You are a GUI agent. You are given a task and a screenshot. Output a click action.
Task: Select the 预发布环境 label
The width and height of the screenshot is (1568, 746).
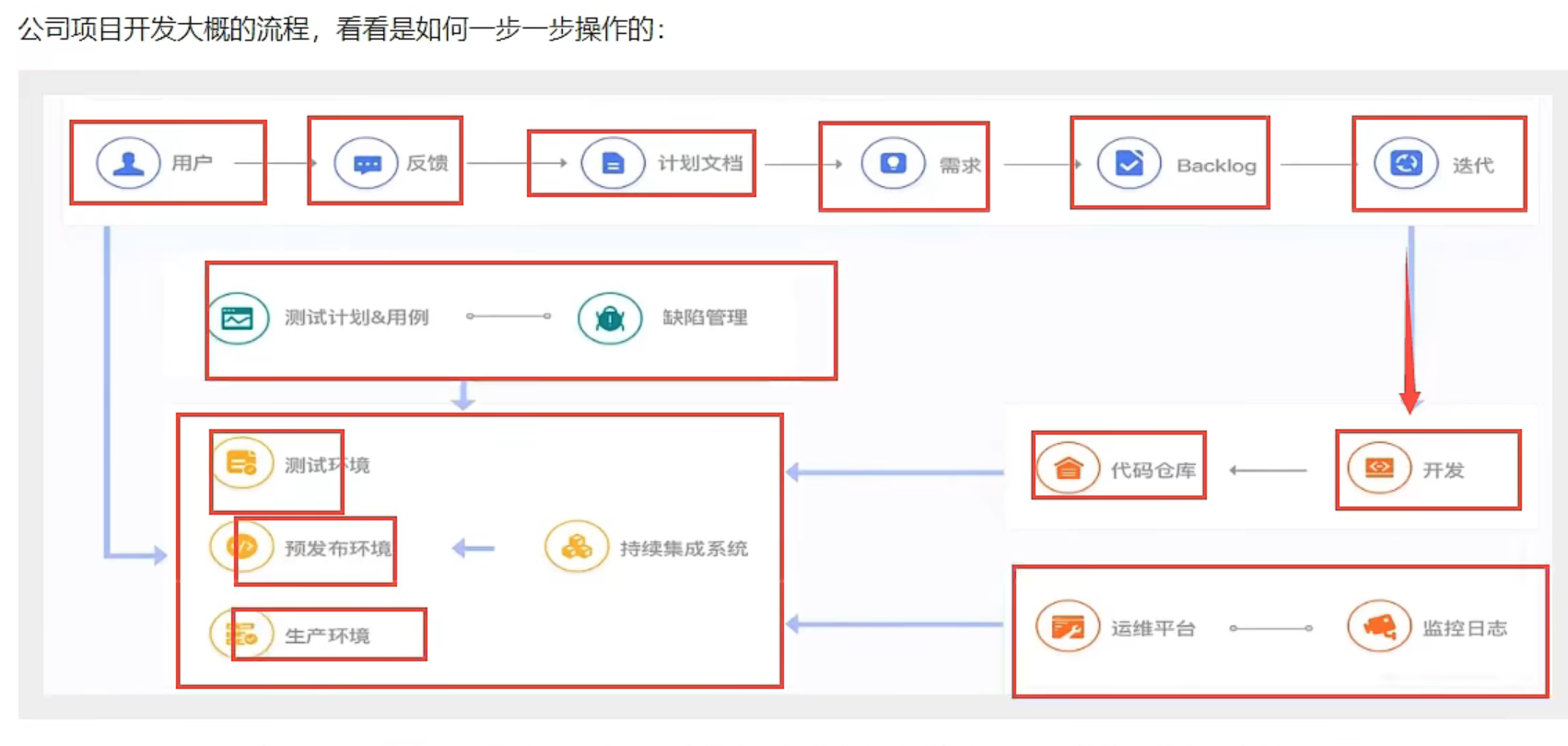click(x=338, y=549)
